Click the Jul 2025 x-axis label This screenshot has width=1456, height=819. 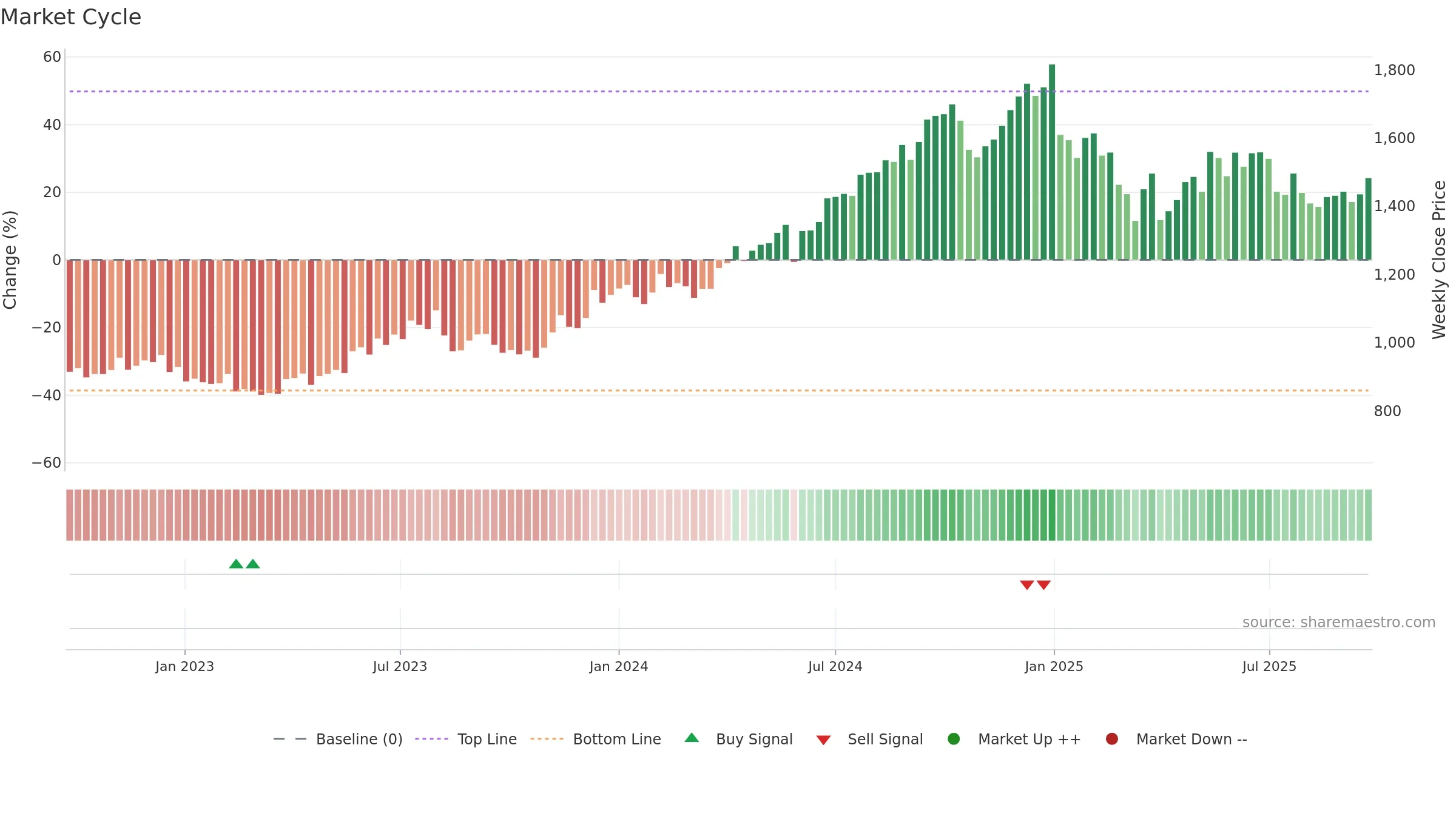click(1269, 667)
